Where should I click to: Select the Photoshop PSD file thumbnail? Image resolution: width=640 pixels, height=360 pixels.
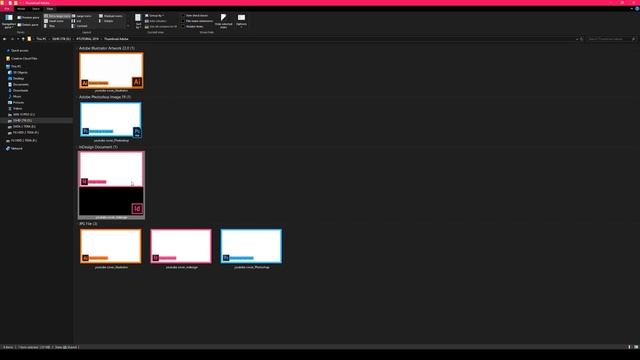tap(111, 120)
